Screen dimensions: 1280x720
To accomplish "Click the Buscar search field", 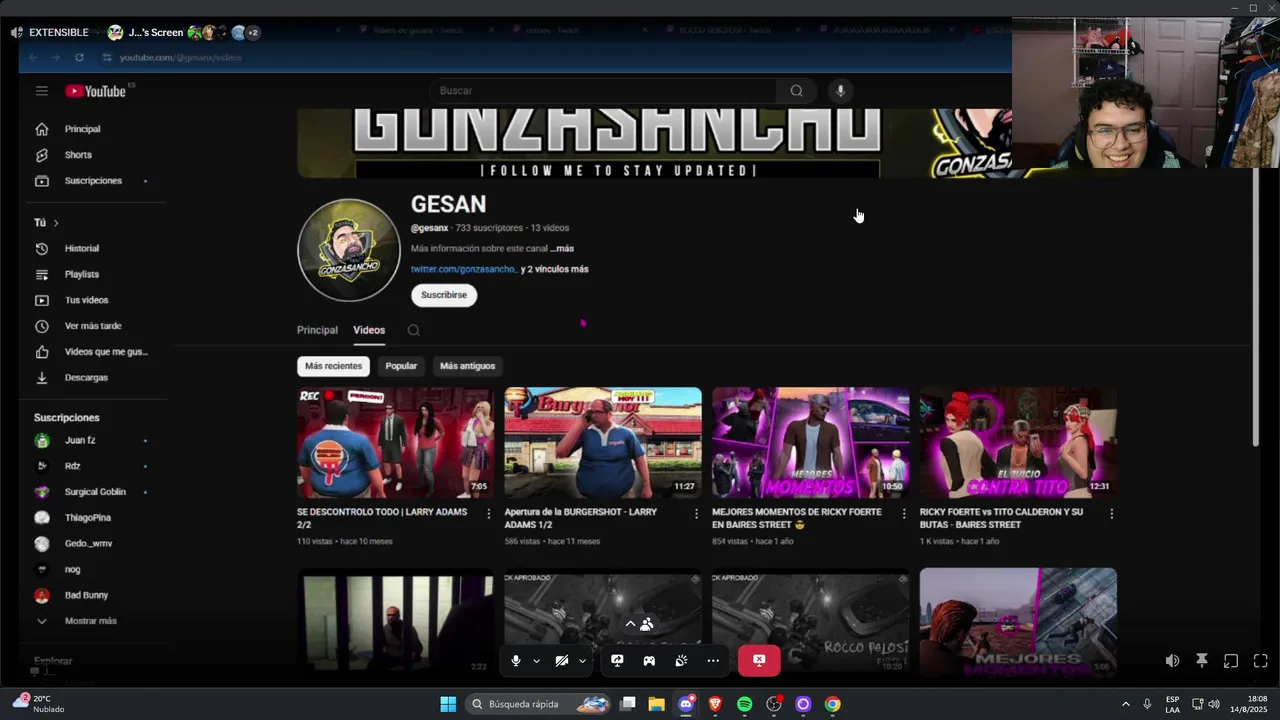I will point(605,91).
